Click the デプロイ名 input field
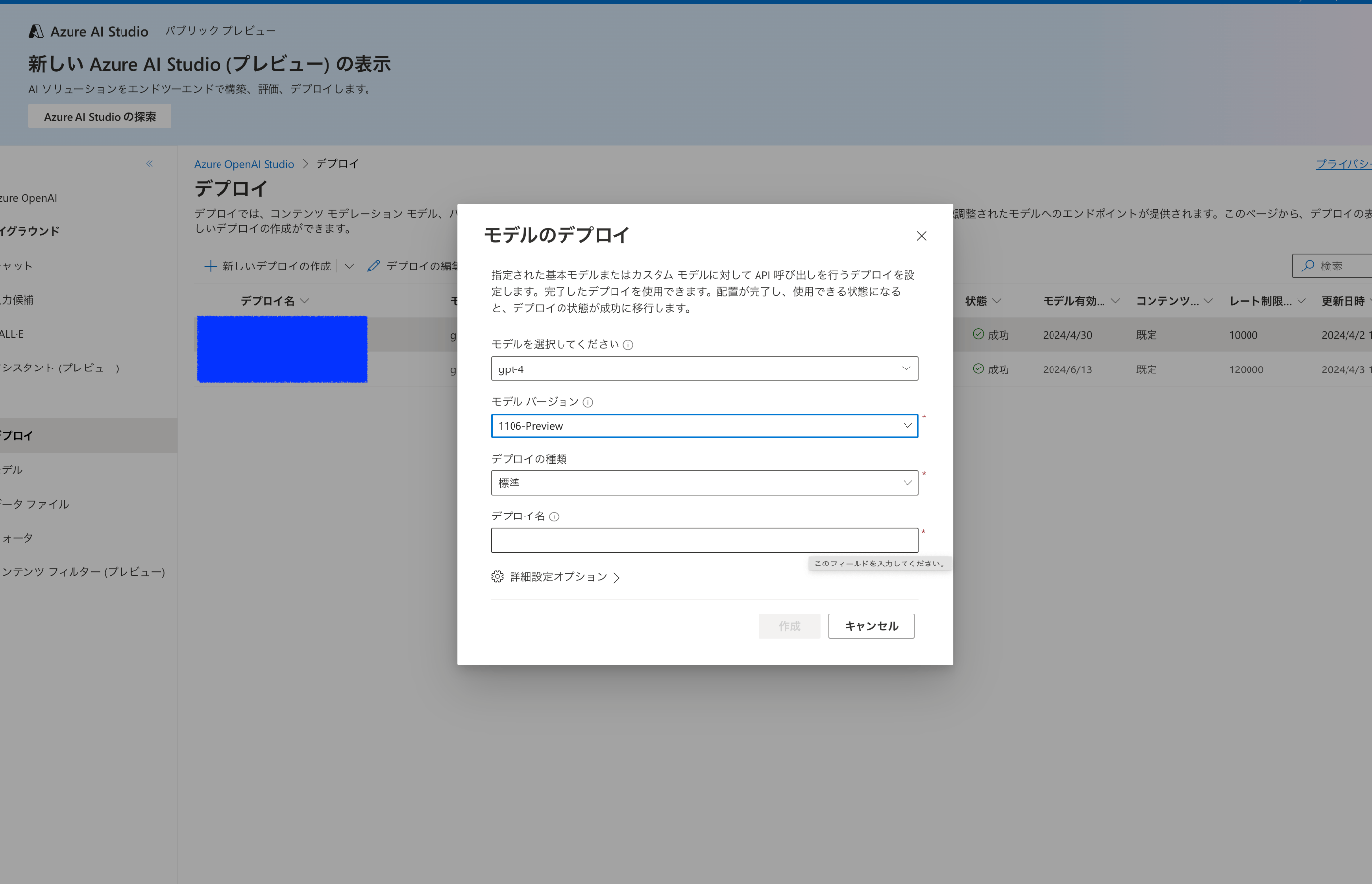This screenshot has width=1372, height=884. point(705,540)
